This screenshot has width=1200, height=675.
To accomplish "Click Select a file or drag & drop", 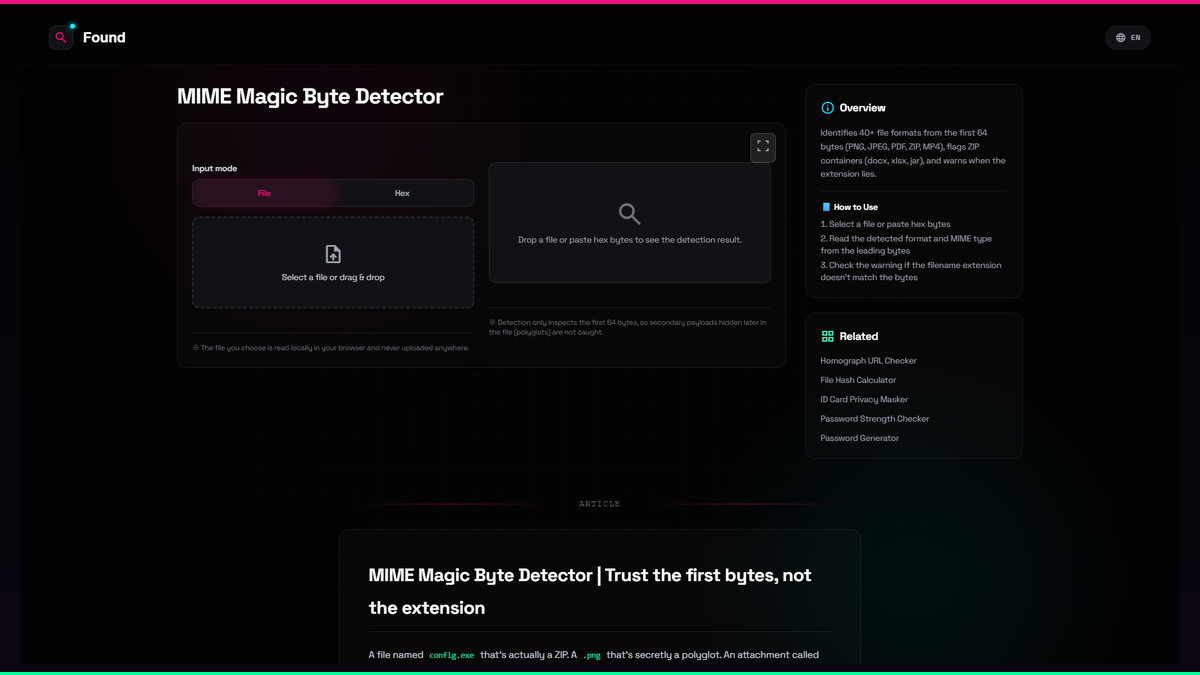I will 333,277.
